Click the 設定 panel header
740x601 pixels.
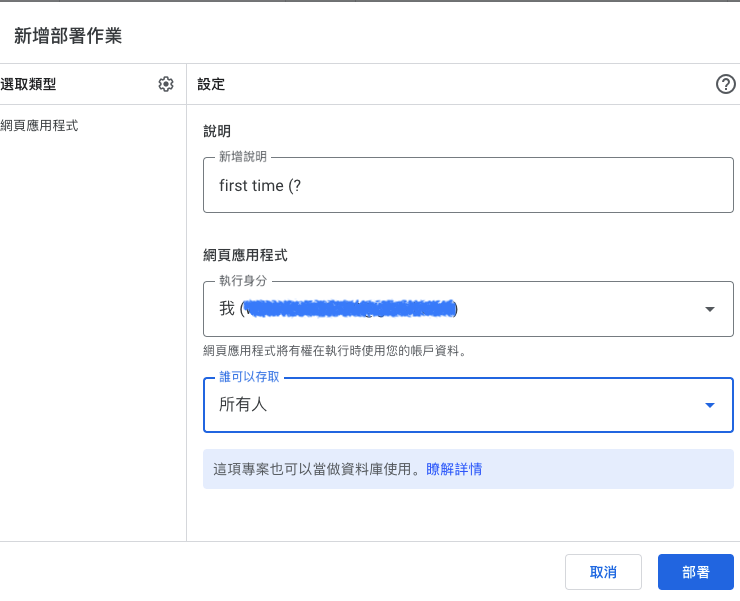[x=211, y=85]
